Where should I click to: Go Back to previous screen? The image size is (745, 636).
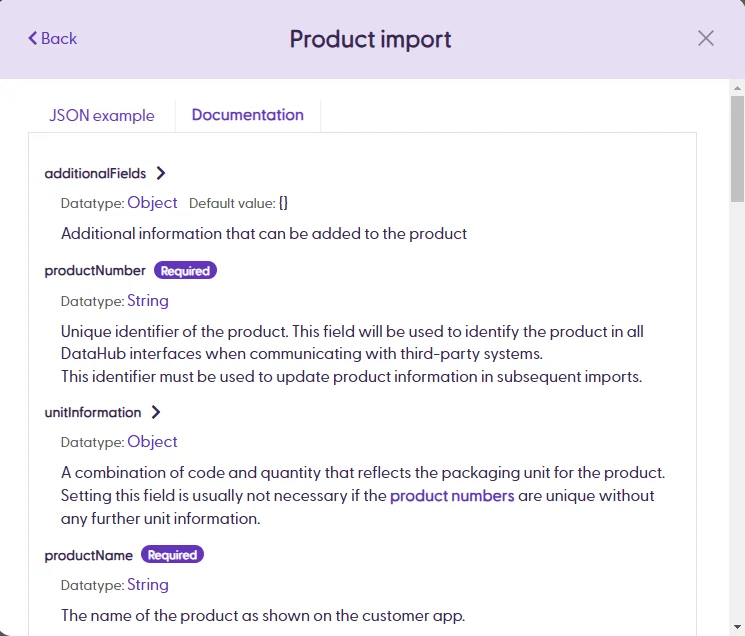pos(52,38)
